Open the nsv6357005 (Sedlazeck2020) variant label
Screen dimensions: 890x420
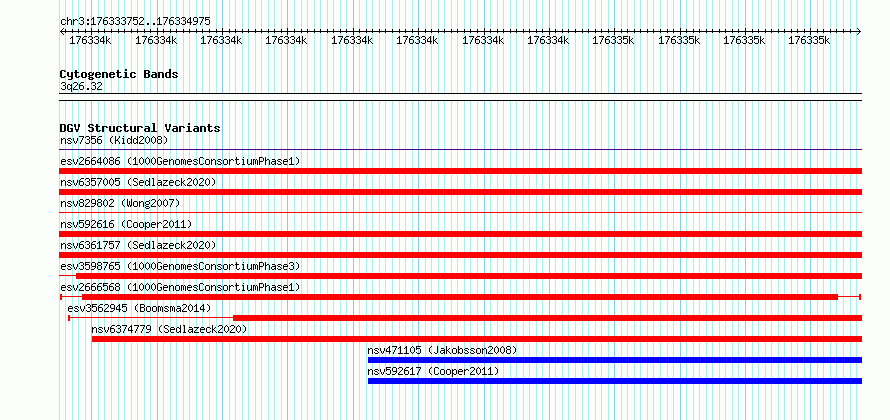(x=138, y=182)
